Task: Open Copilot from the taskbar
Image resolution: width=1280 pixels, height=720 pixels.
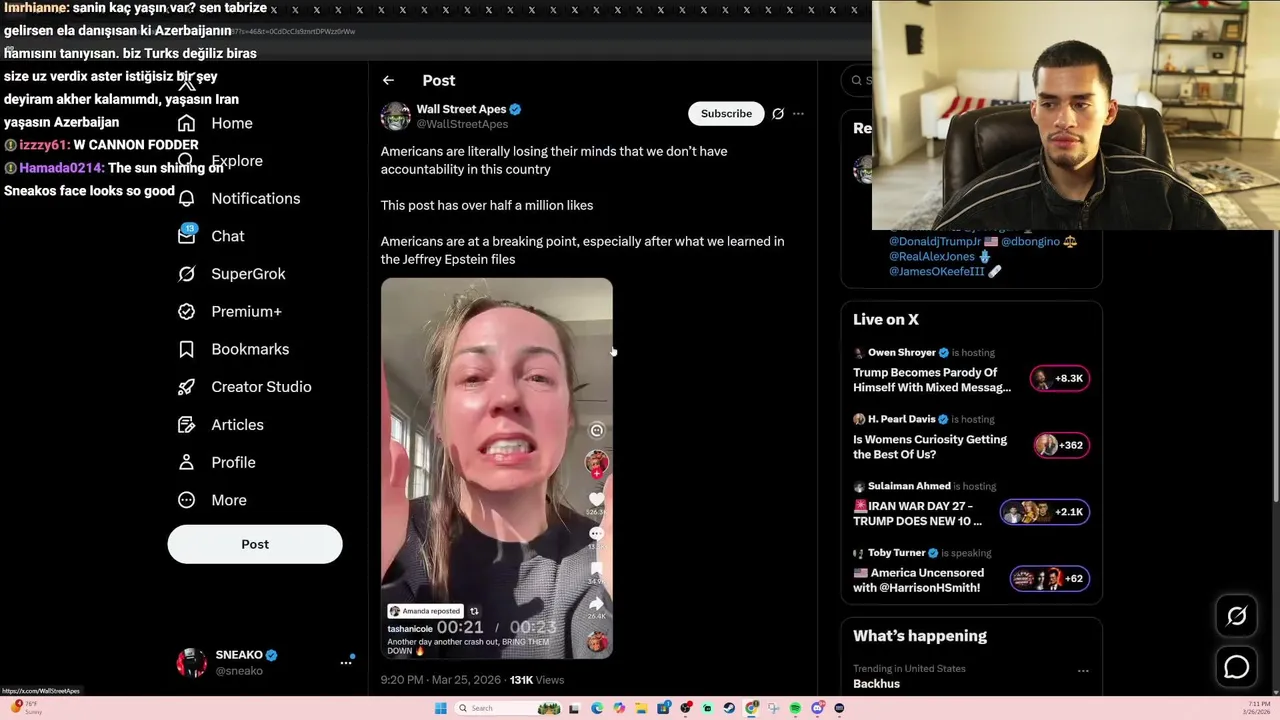Action: [x=619, y=708]
